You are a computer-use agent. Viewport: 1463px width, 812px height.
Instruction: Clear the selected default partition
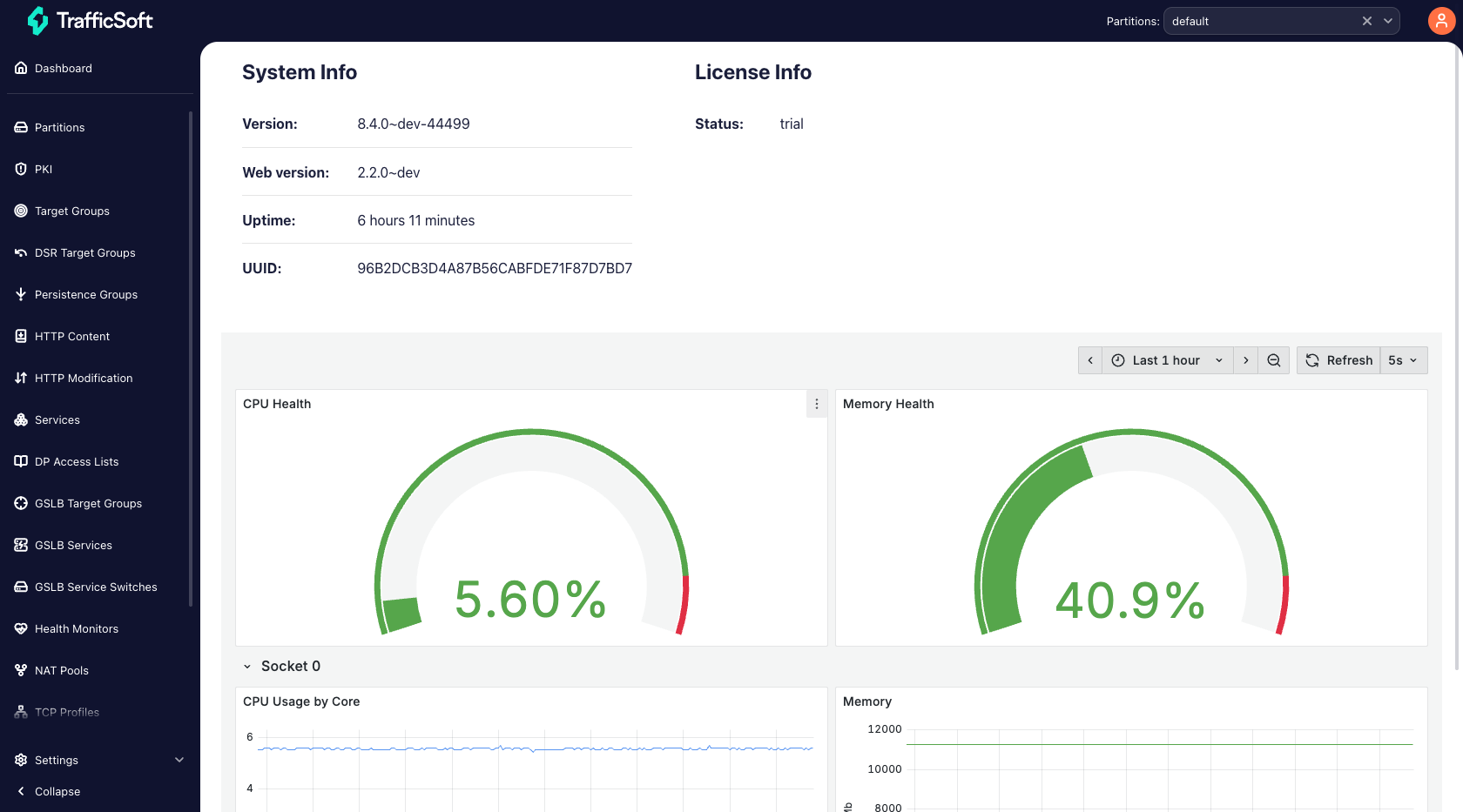coord(1366,20)
